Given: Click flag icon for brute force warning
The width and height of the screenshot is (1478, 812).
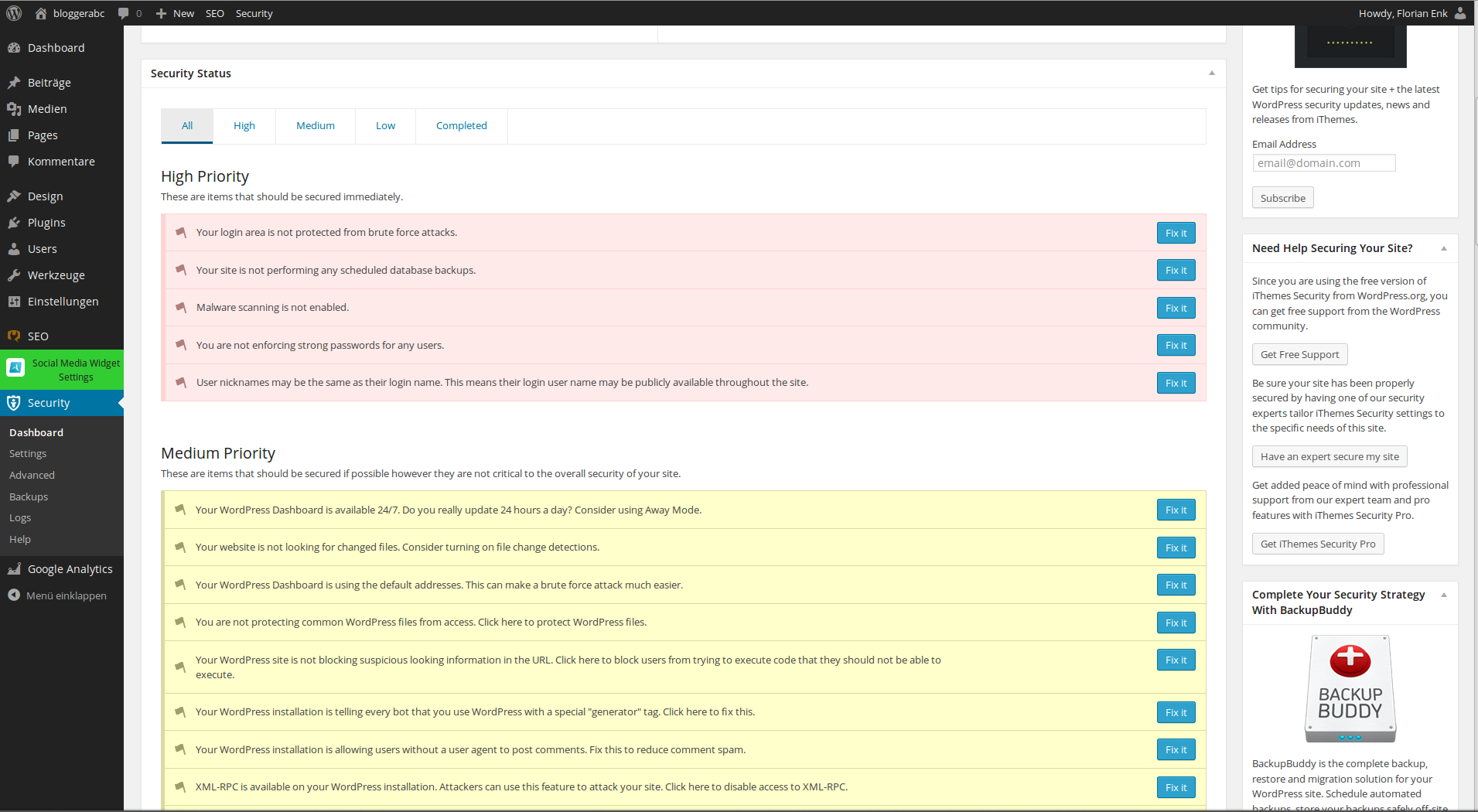Looking at the screenshot, I should click(181, 232).
